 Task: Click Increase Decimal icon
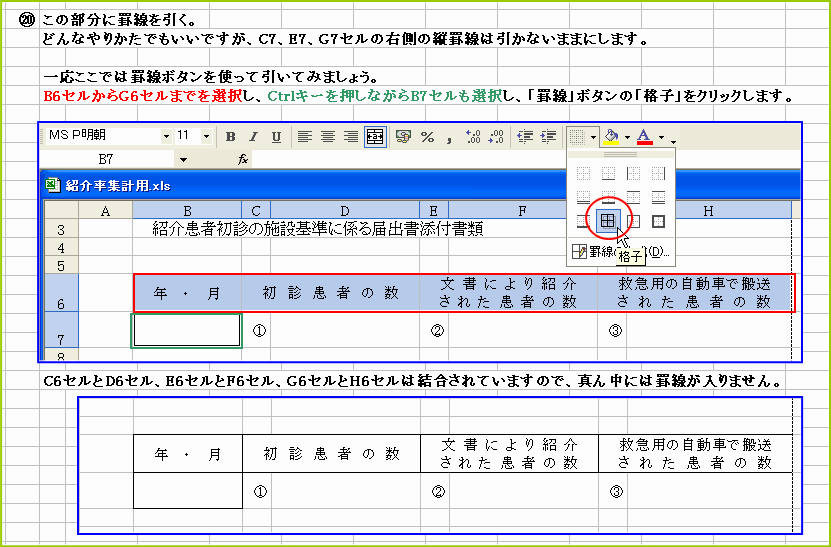coord(473,137)
